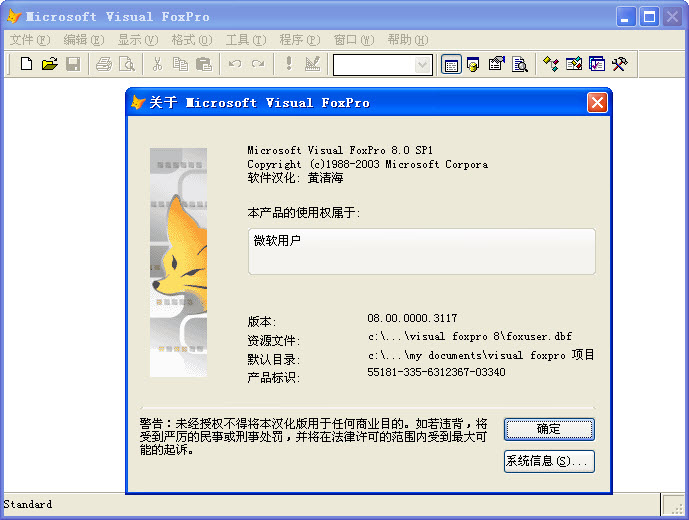Open the 工具 (Tools) menu
The width and height of the screenshot is (689, 520).
(245, 40)
